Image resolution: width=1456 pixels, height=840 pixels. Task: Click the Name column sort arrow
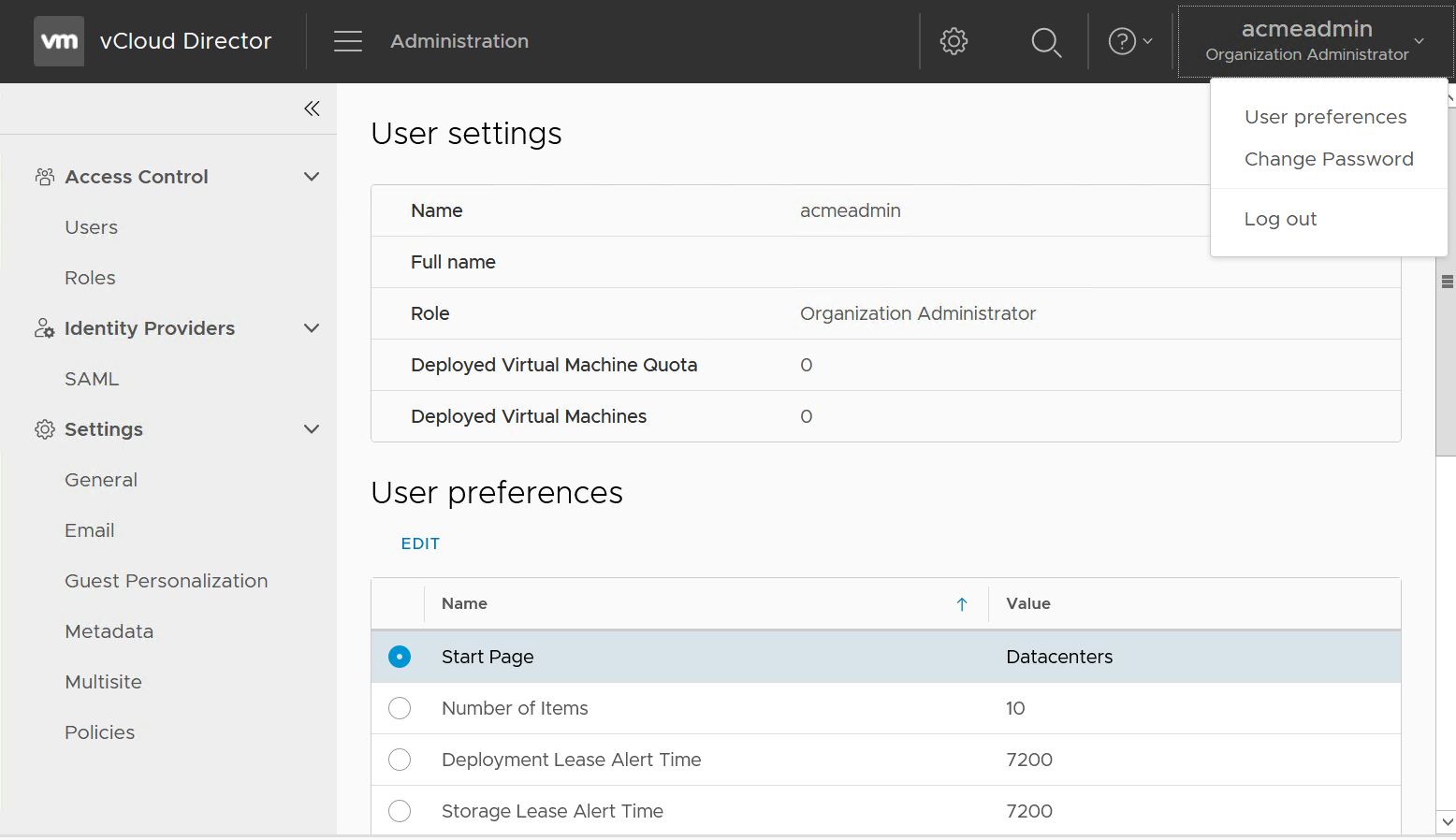click(x=962, y=604)
